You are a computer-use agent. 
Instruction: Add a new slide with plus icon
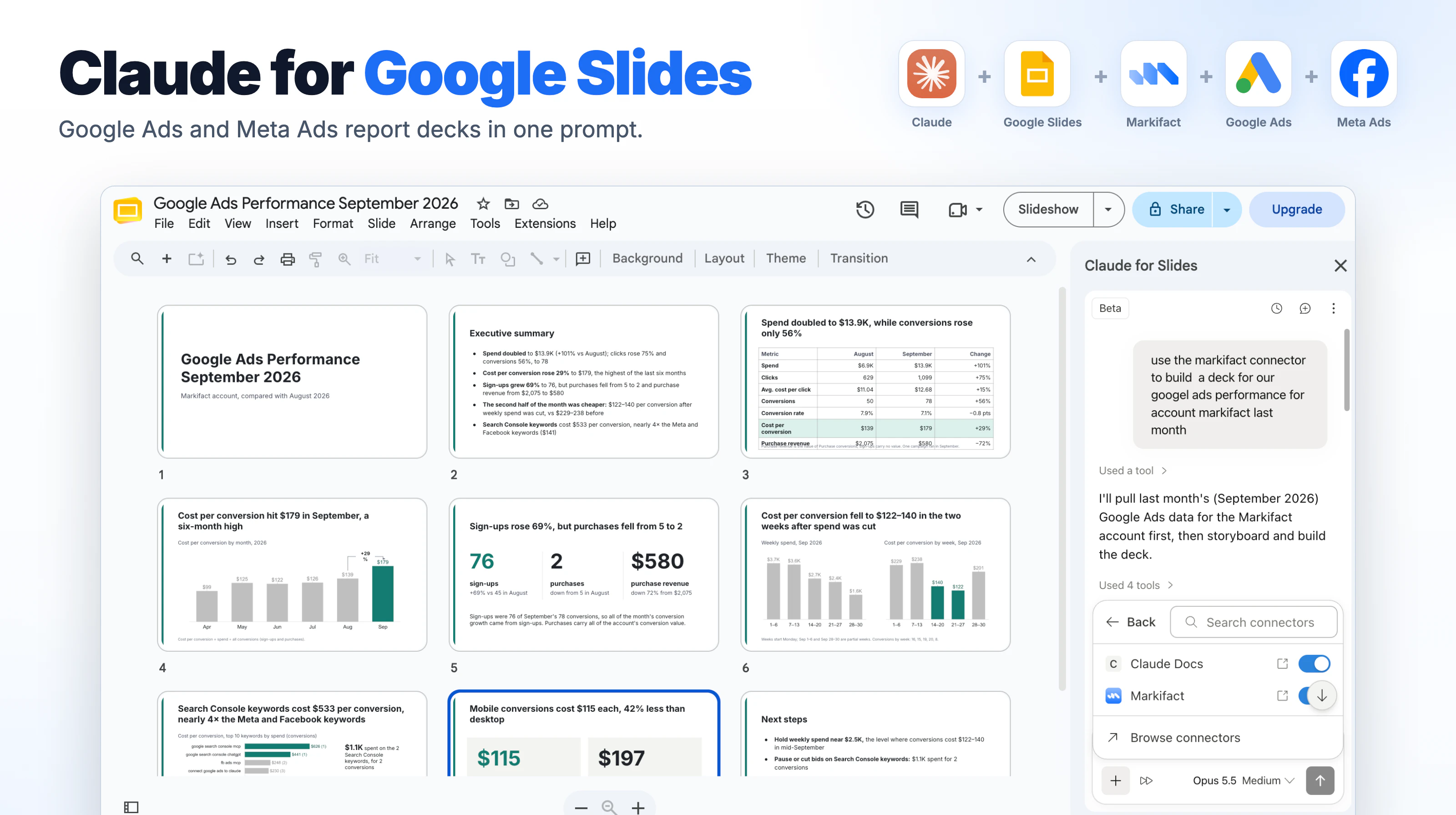click(166, 259)
